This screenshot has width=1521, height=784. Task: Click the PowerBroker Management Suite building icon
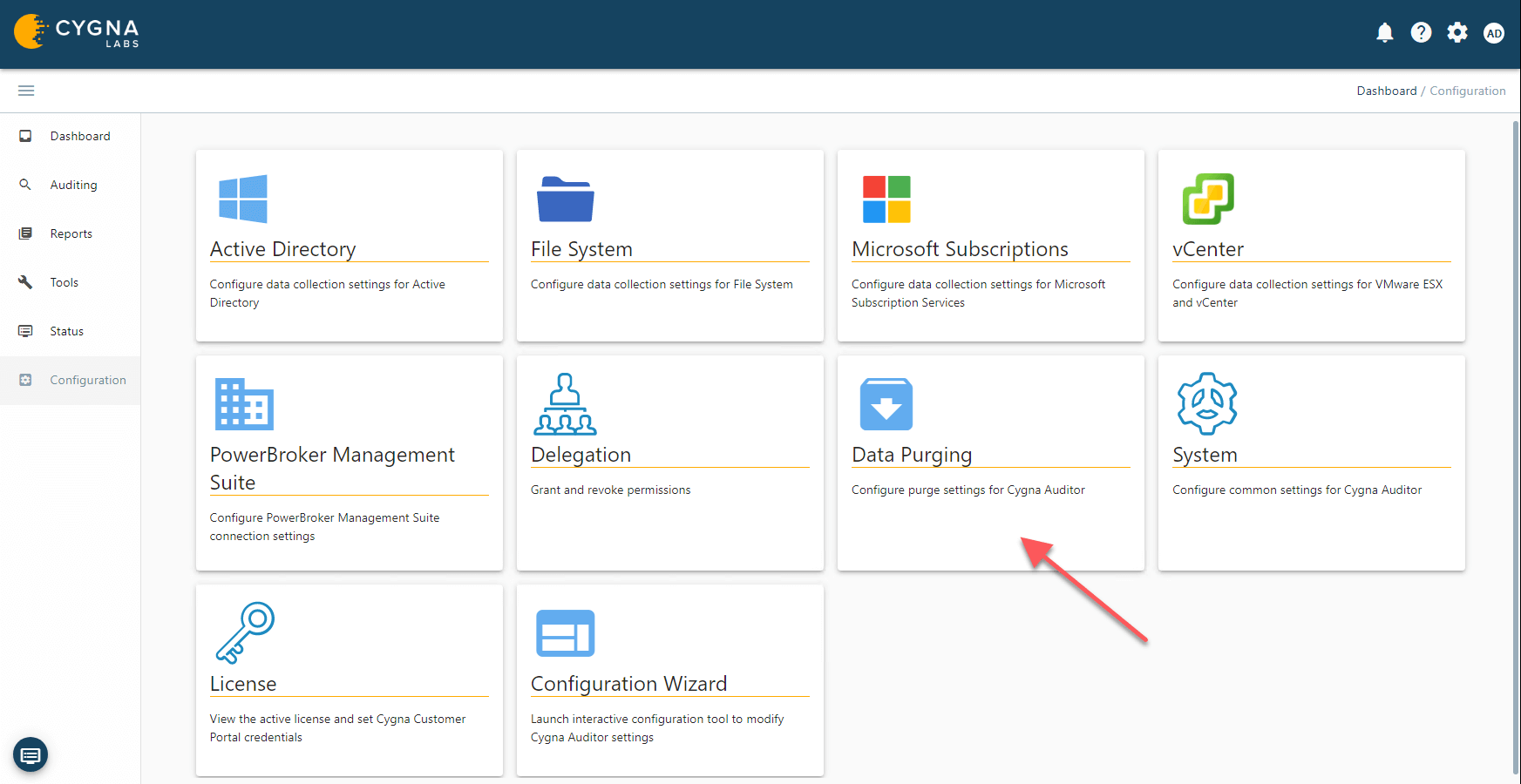click(244, 404)
